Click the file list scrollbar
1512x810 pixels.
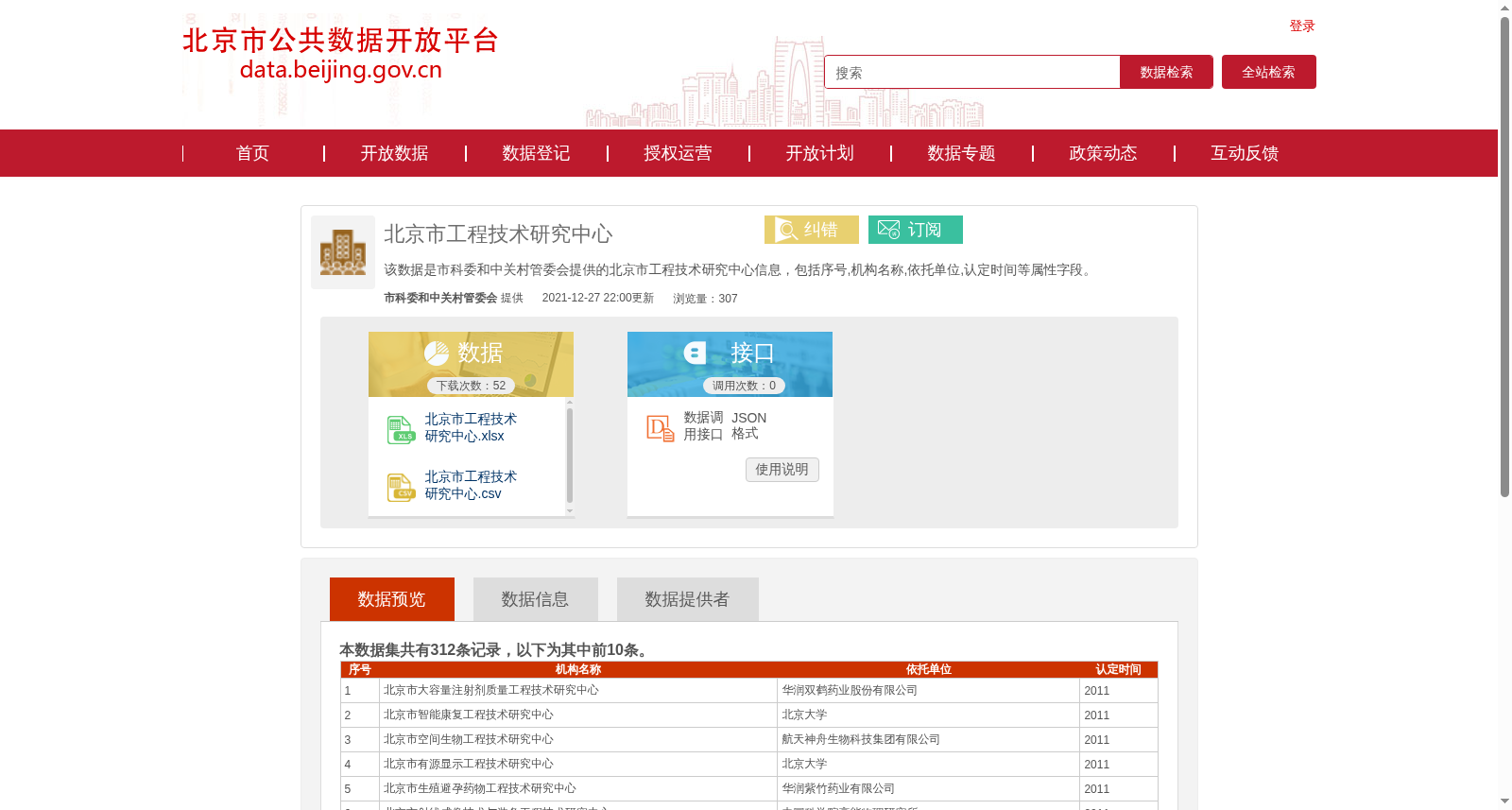570,457
